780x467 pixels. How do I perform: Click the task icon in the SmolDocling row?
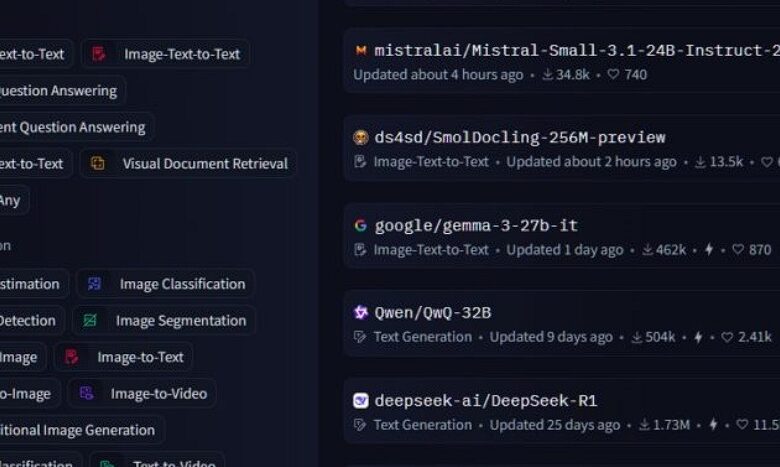tap(360, 162)
